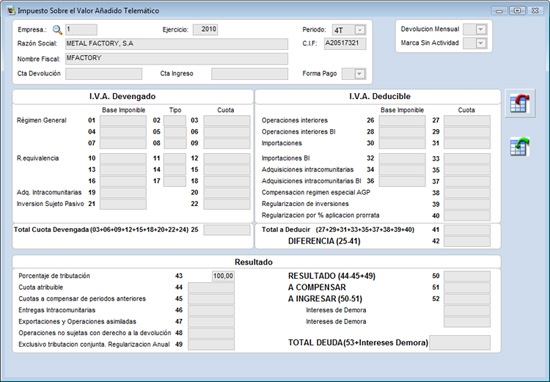Click the TOTAL DEUDA field

click(460, 343)
